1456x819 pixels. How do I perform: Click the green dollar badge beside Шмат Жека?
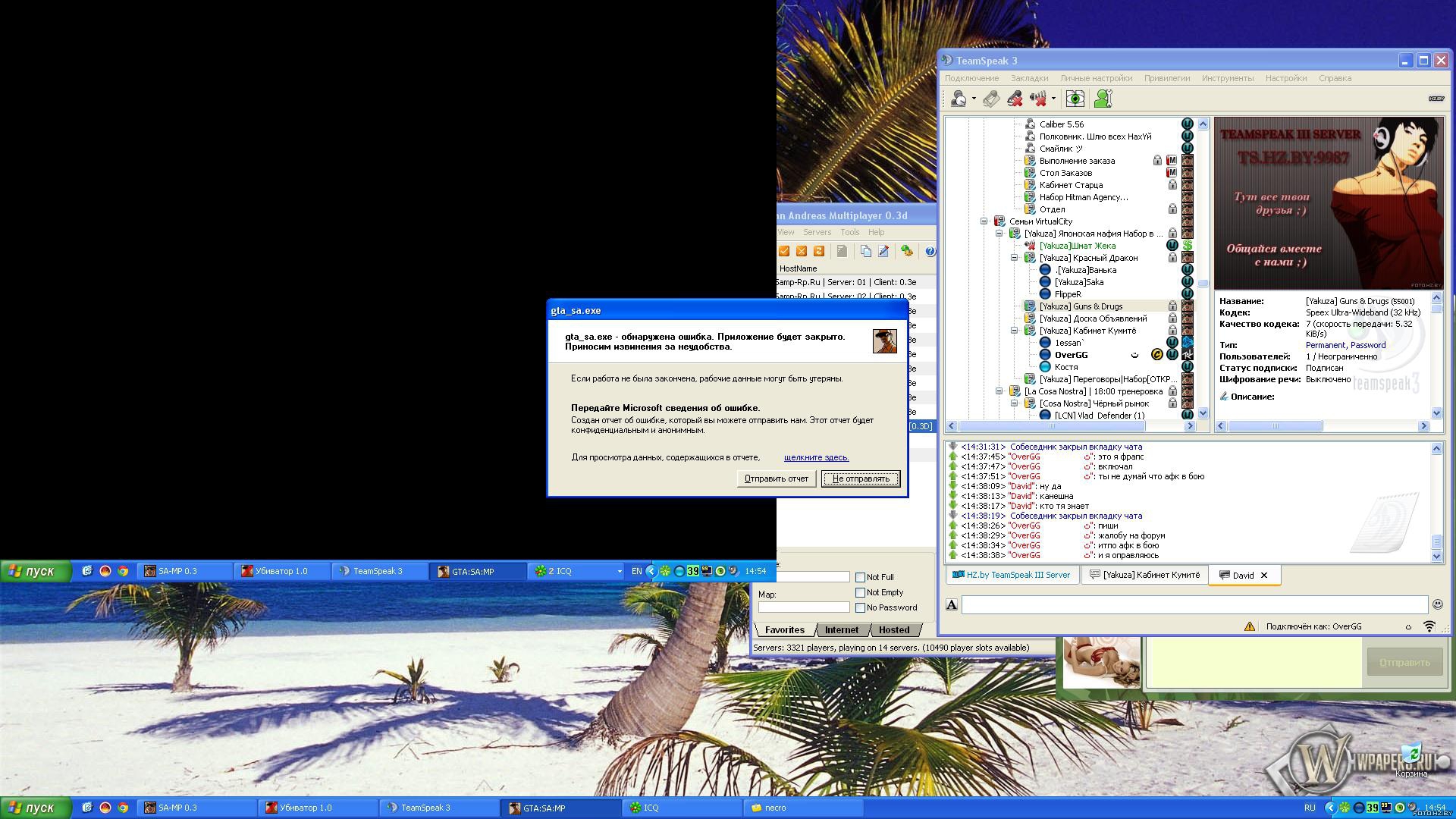click(1188, 246)
